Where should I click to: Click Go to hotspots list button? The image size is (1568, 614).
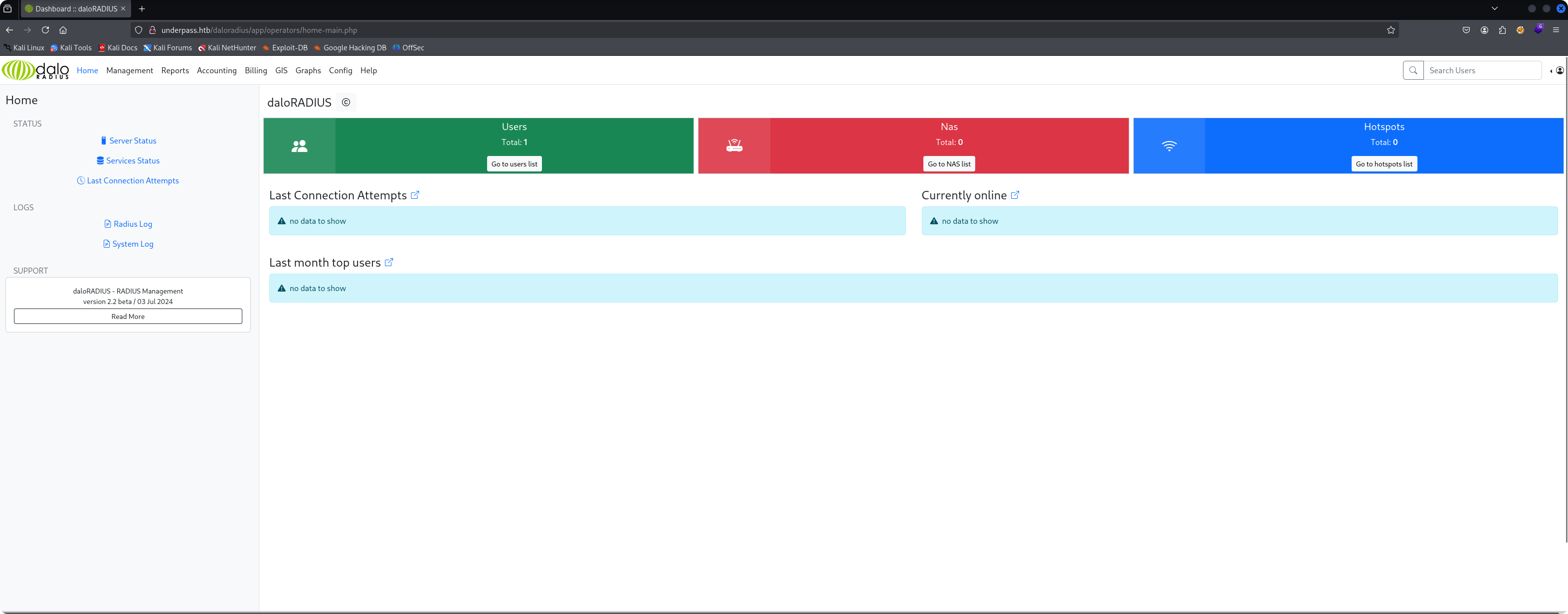tap(1384, 164)
